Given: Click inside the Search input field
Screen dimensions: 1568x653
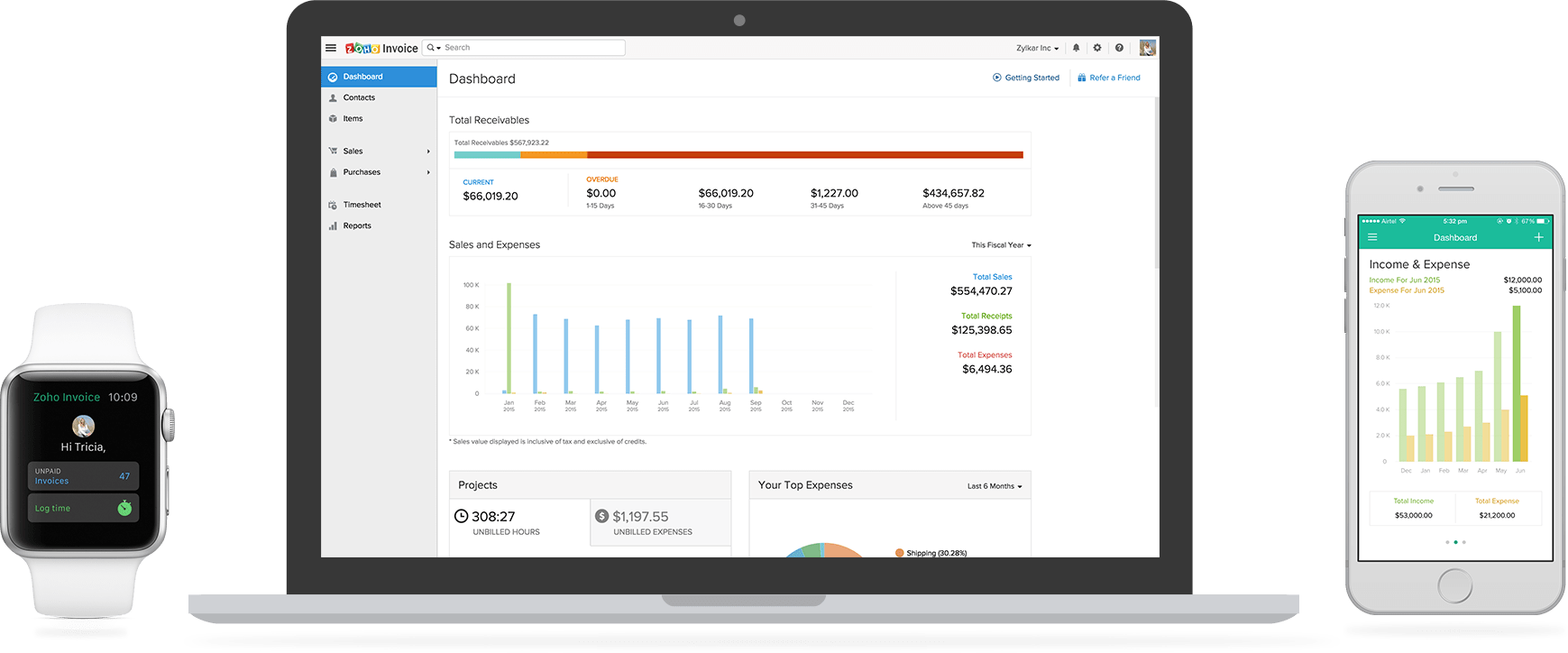Looking at the screenshot, I should point(532,48).
